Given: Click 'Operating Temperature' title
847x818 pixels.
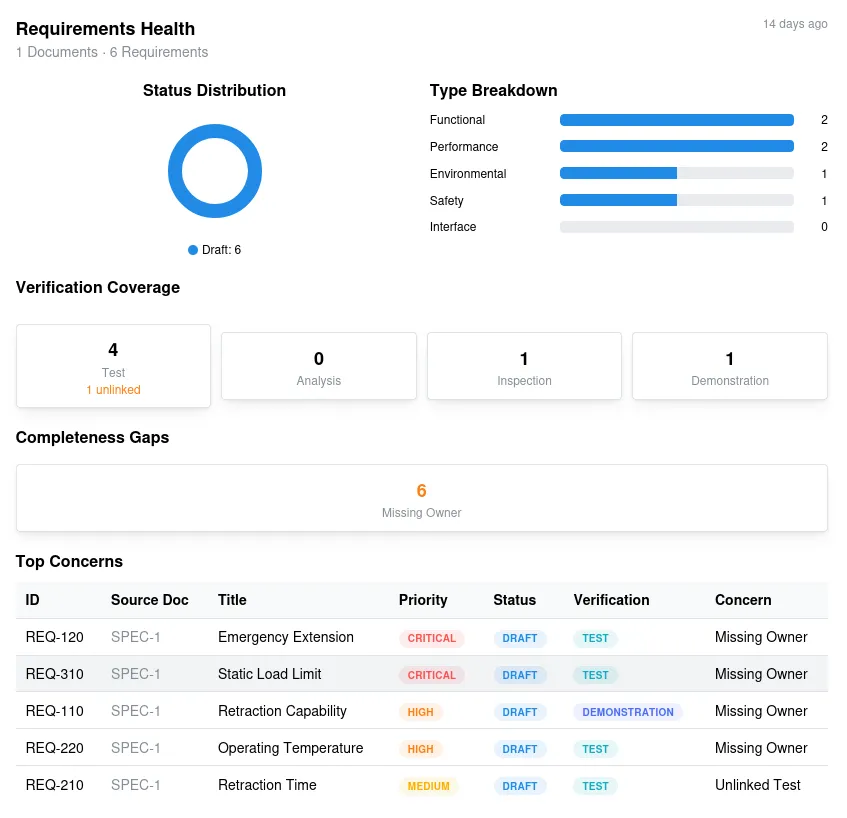Looking at the screenshot, I should 291,748.
